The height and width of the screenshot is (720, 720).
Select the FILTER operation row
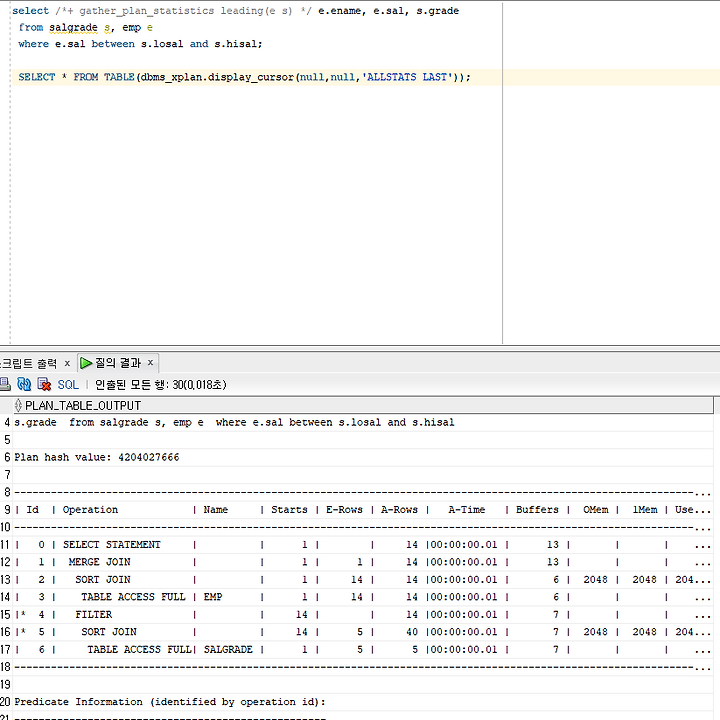pyautogui.click(x=363, y=614)
